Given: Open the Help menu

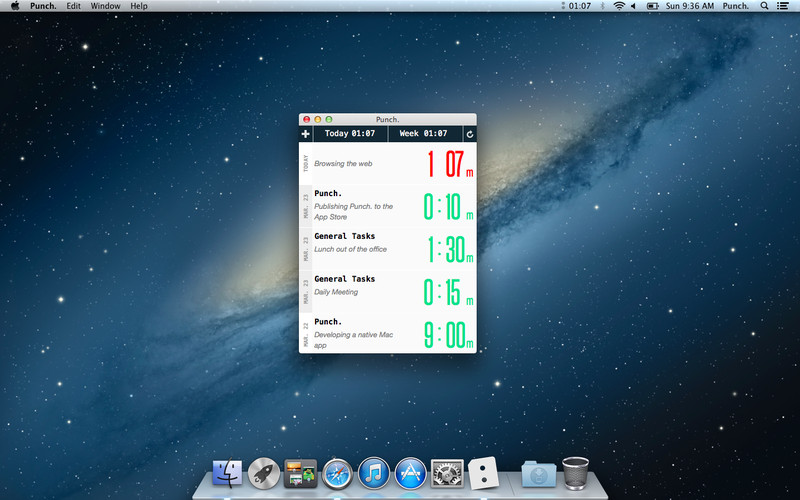Looking at the screenshot, I should coord(139,6).
